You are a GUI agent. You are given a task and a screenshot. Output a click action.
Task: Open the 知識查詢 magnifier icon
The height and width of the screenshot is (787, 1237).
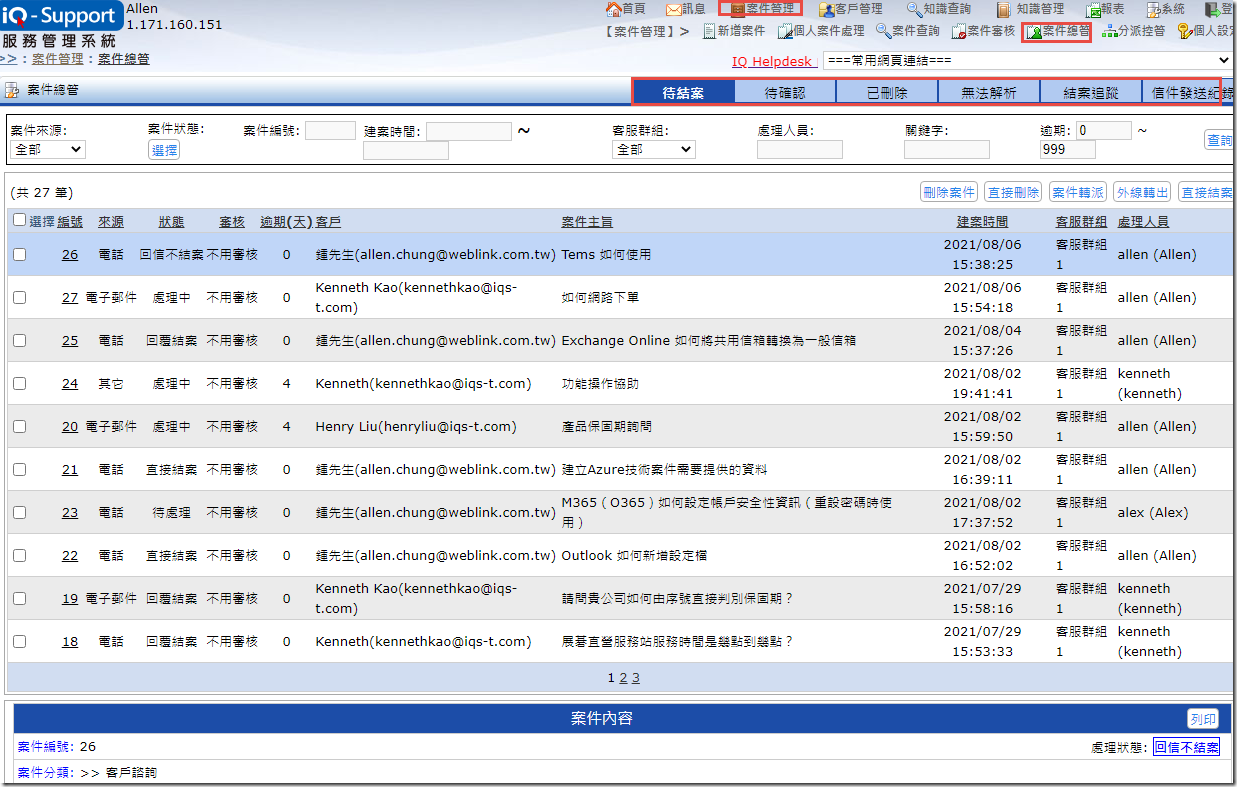tap(914, 9)
